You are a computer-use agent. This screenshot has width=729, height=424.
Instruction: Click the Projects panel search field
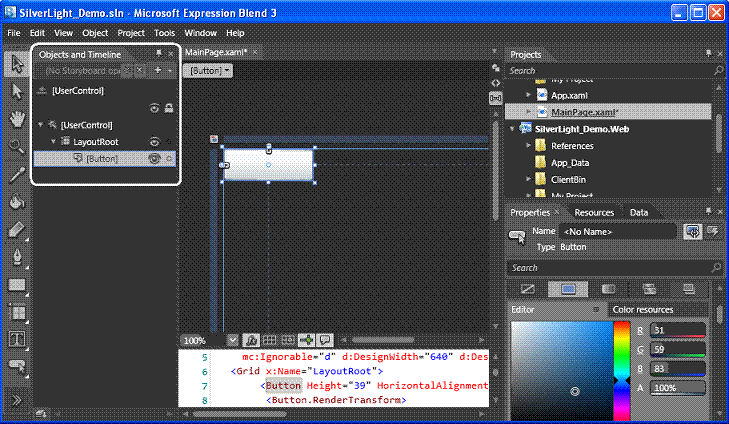point(615,71)
